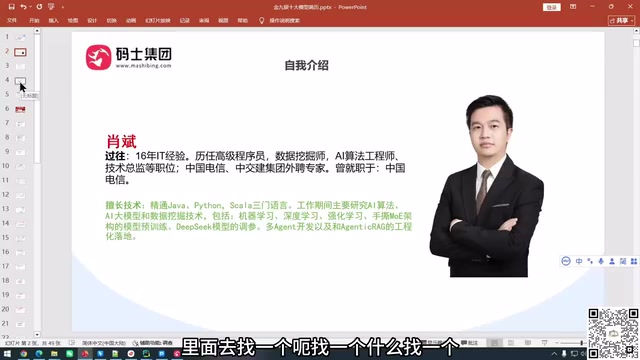Select slide 9 thumbnail in slide panel
This screenshot has height=360, width=640.
tap(20, 152)
